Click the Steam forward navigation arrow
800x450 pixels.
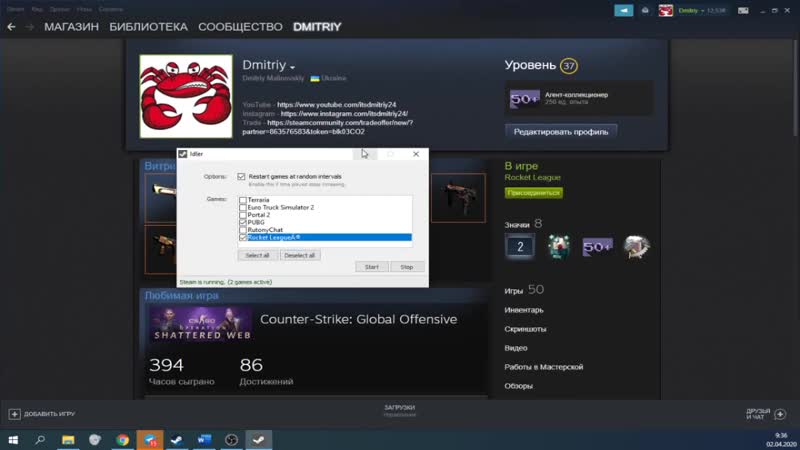(x=30, y=27)
